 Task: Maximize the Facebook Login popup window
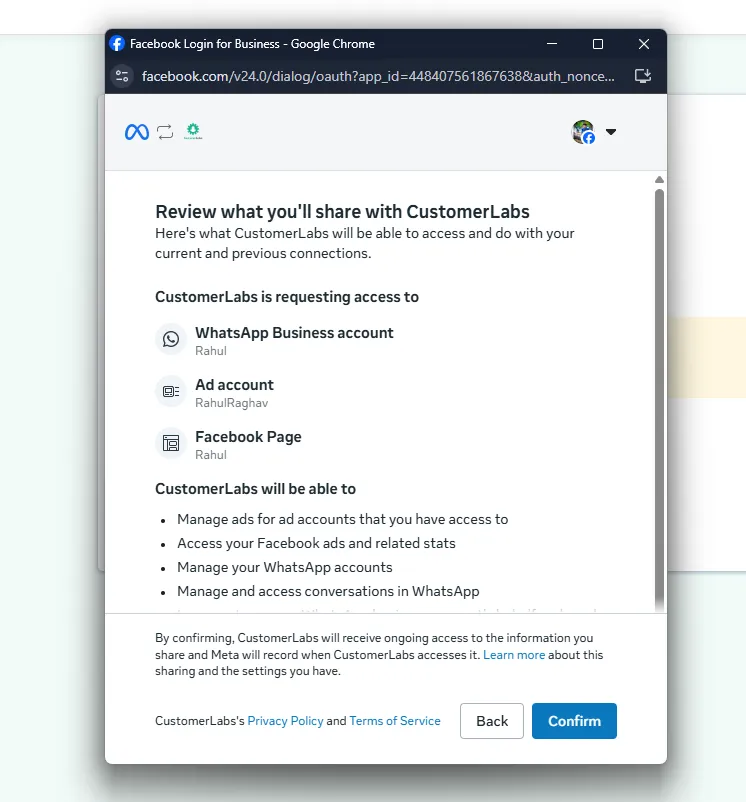598,44
